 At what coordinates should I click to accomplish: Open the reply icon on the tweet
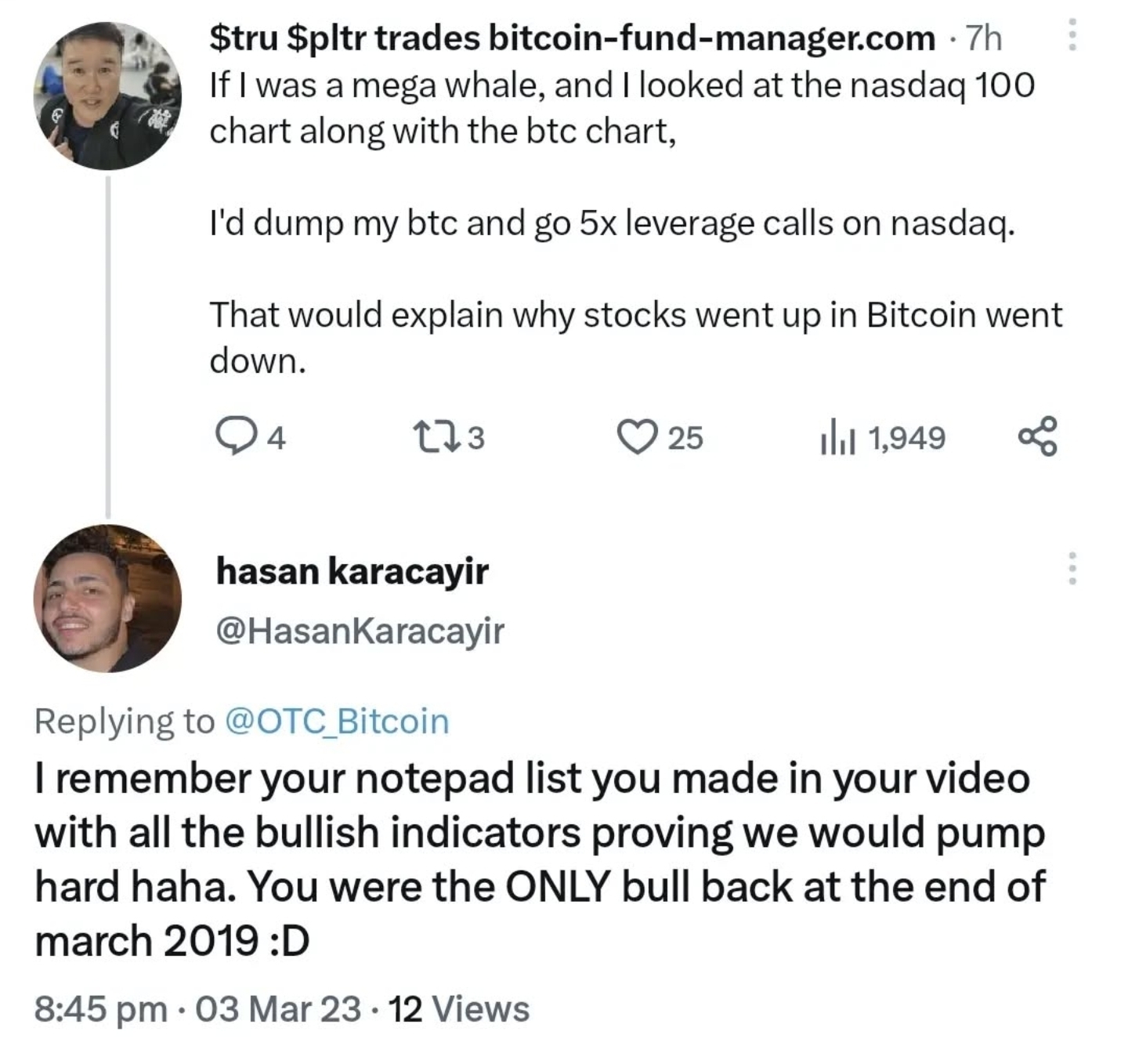point(237,436)
